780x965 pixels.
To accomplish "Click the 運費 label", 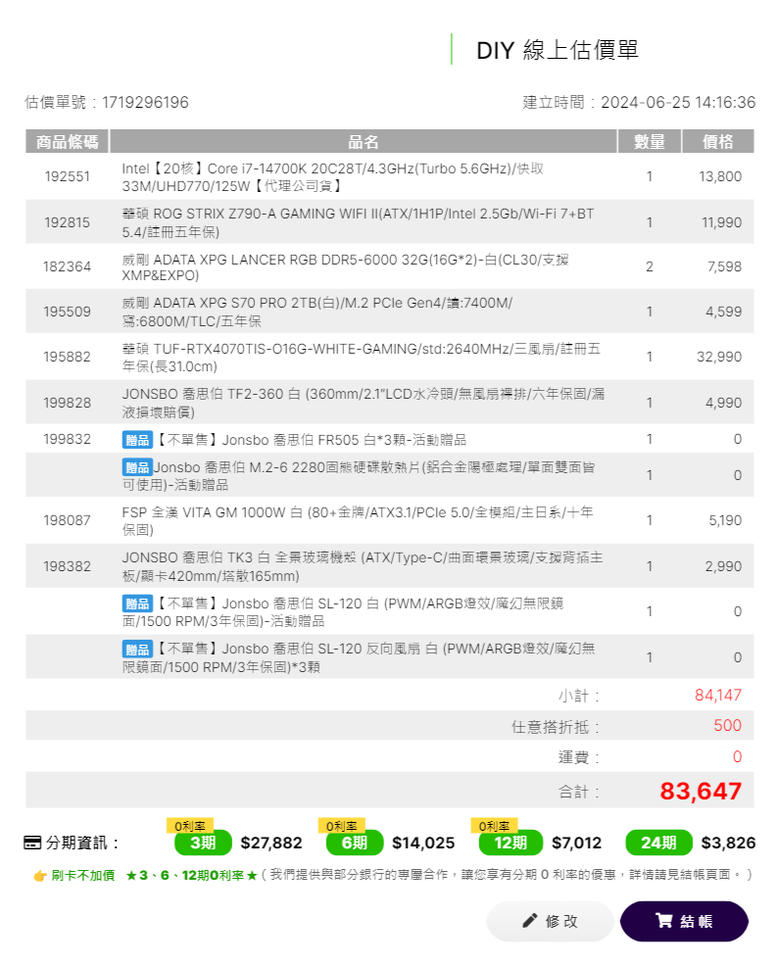I will tap(579, 757).
